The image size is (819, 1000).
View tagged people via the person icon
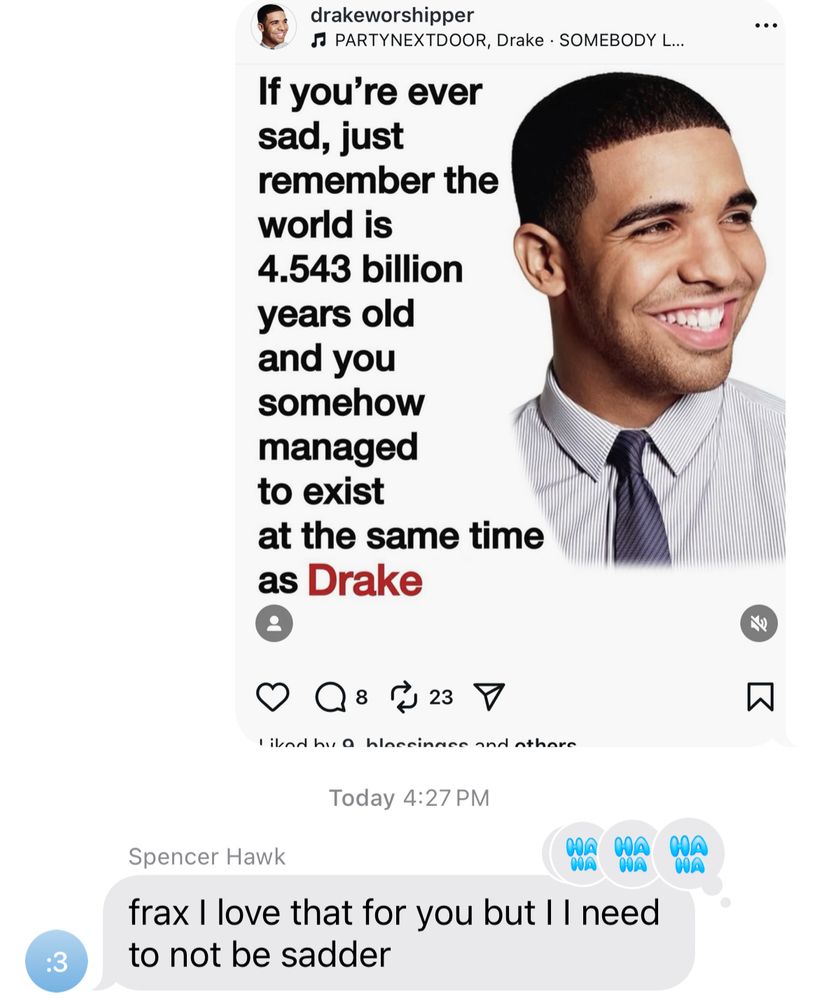[x=274, y=623]
